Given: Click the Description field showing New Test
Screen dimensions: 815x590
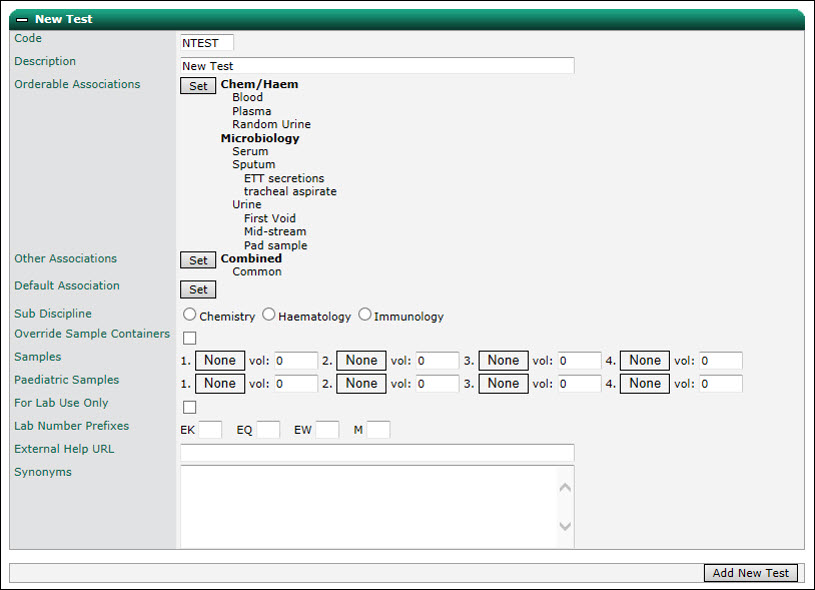Looking at the screenshot, I should (377, 66).
